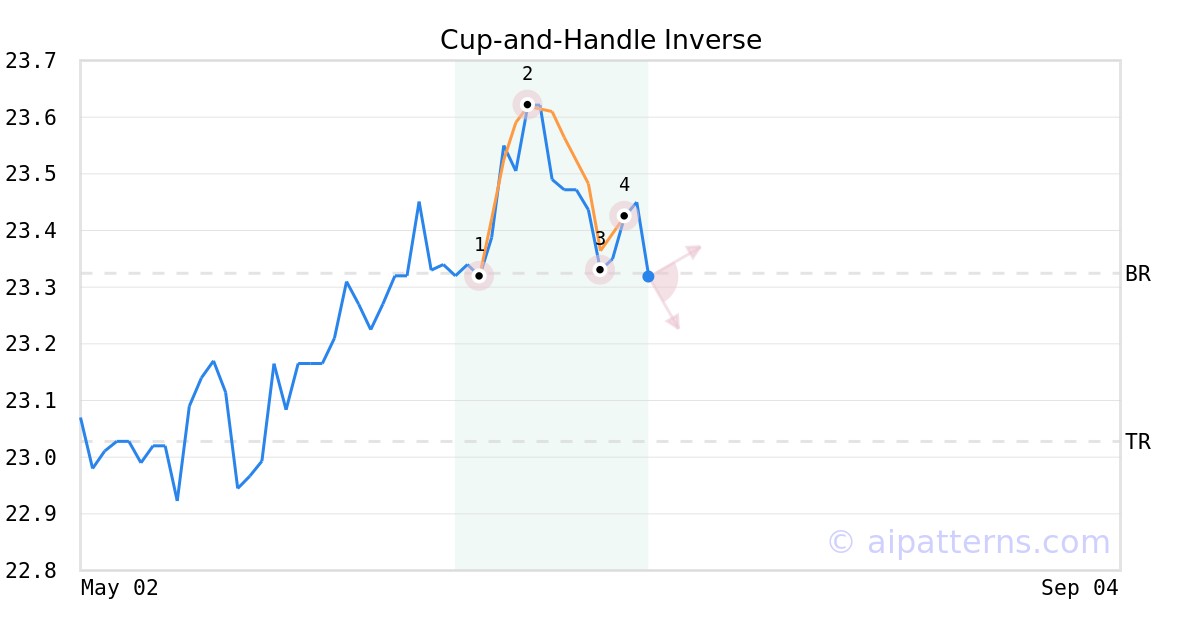Click the downward pink projection arrow
The height and width of the screenshot is (630, 1200).
click(666, 304)
